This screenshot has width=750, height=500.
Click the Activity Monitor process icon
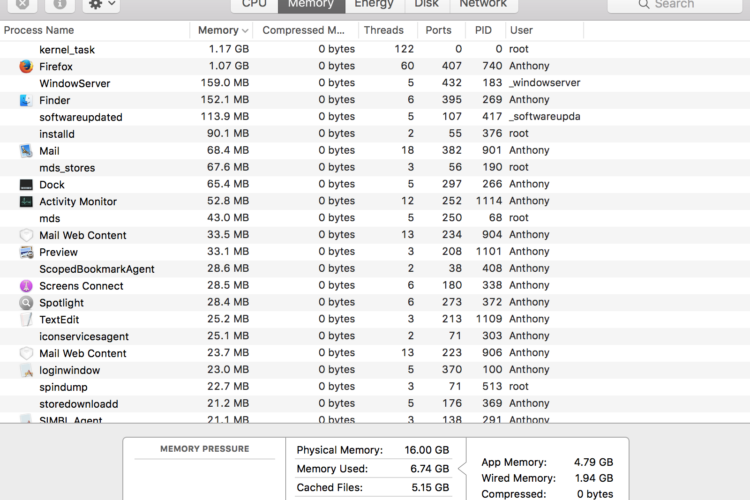point(26,201)
